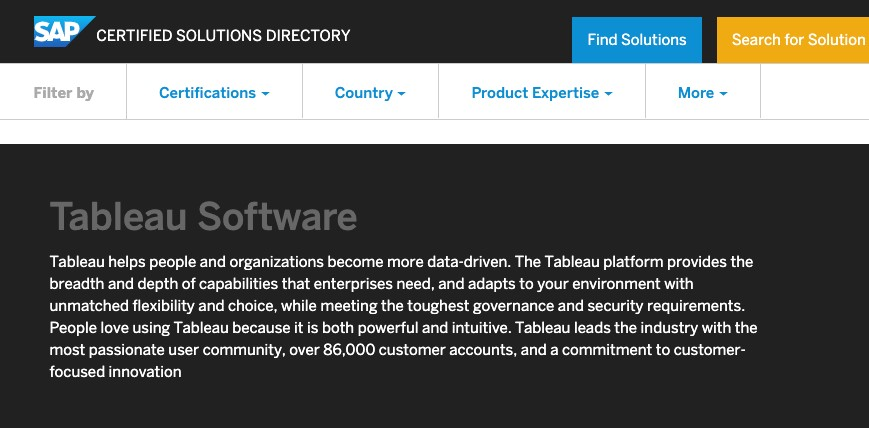The width and height of the screenshot is (869, 428).
Task: Click the dark header bar between title and Find Solutions
Action: [460, 36]
